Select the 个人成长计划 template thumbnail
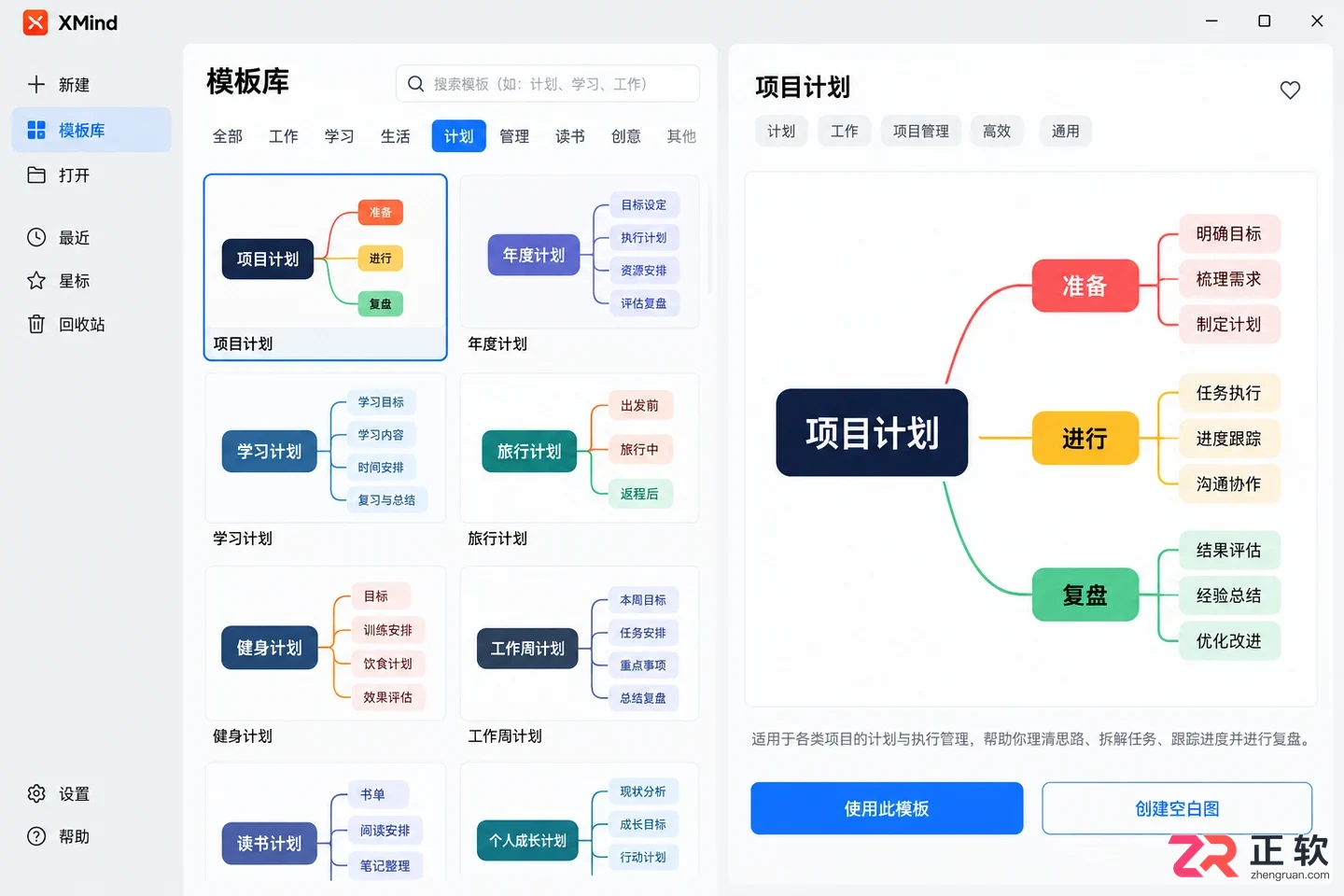The image size is (1344, 896). [580, 823]
